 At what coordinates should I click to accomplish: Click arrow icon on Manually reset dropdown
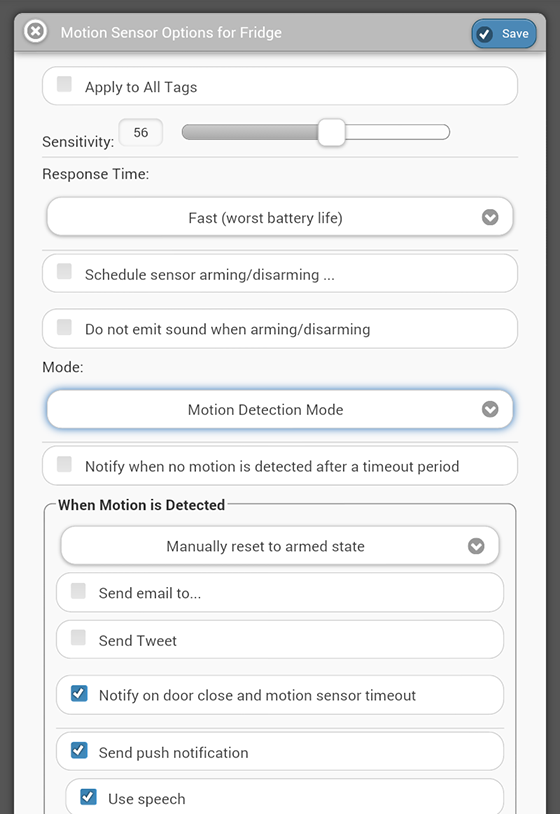pyautogui.click(x=476, y=546)
